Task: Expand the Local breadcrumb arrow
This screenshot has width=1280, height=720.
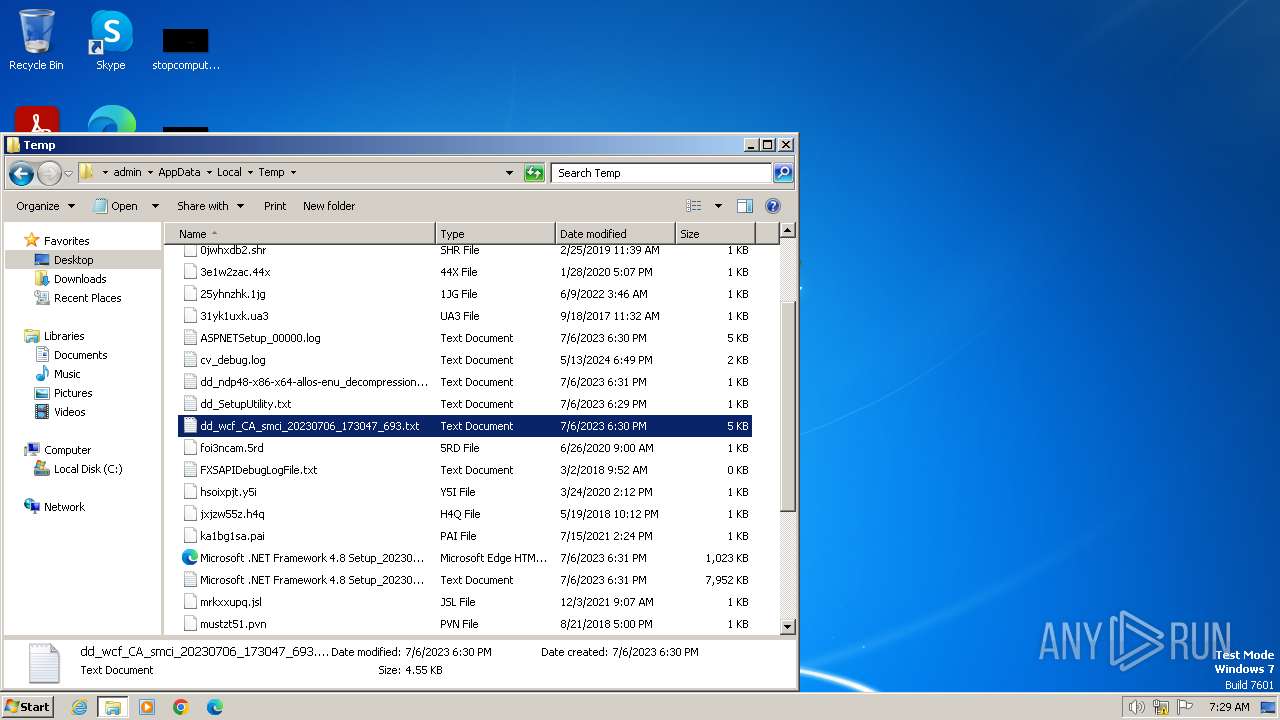Action: [x=250, y=172]
